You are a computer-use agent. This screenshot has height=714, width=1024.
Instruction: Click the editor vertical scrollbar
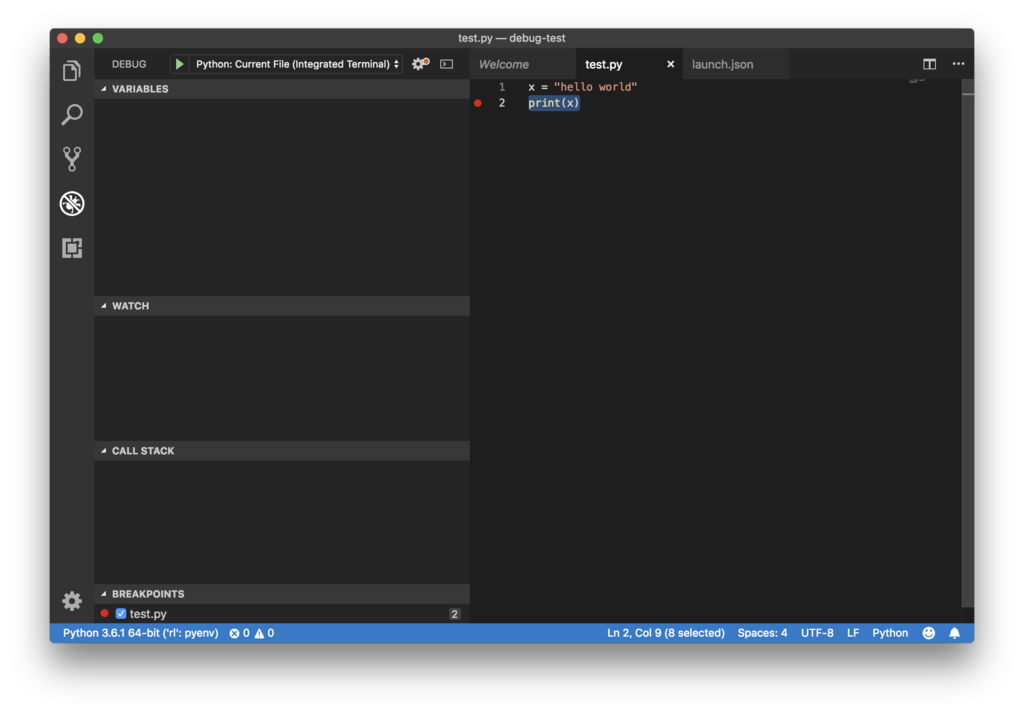968,346
